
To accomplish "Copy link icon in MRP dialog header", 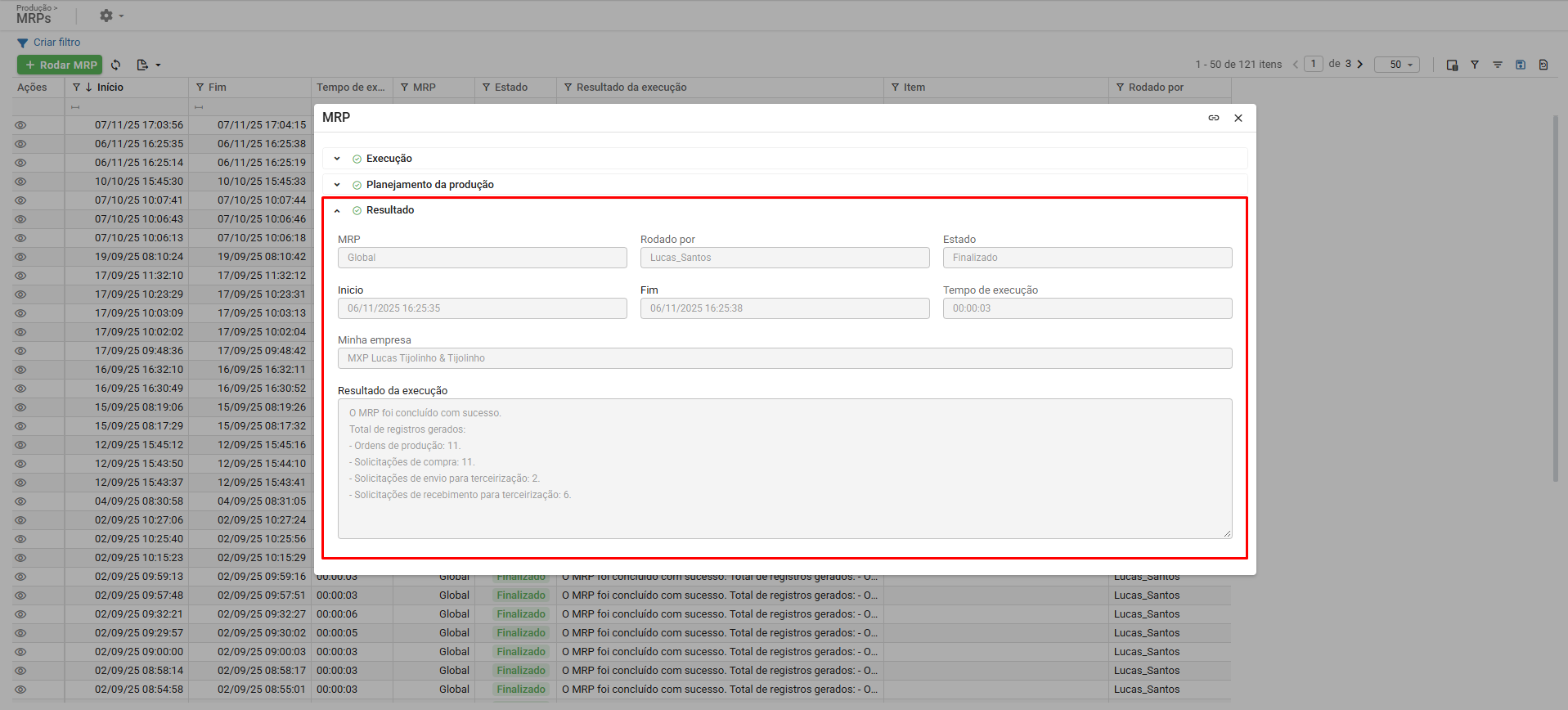I will pyautogui.click(x=1214, y=118).
